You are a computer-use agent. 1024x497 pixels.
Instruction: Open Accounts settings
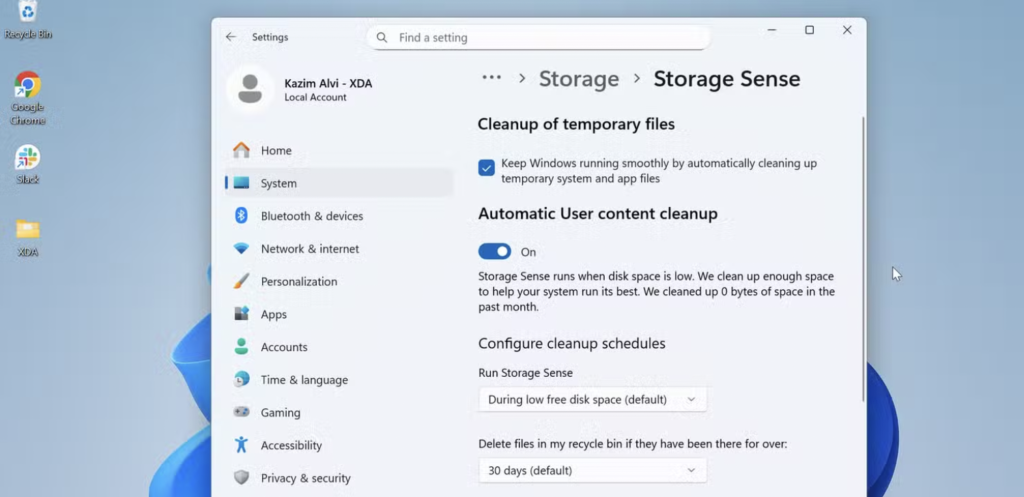284,347
